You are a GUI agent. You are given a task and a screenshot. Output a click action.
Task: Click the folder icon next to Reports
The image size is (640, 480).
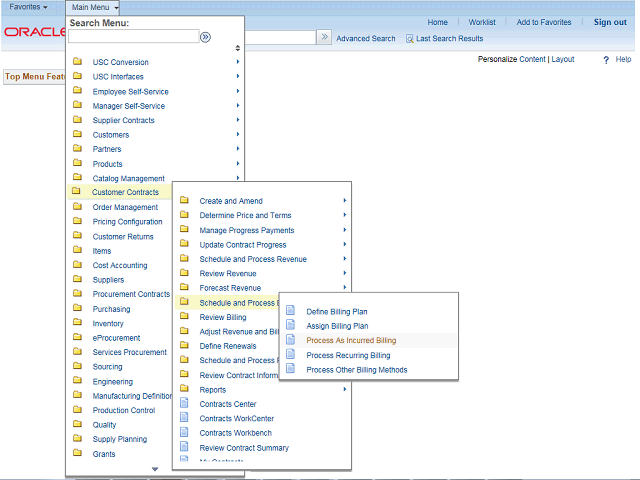184,389
